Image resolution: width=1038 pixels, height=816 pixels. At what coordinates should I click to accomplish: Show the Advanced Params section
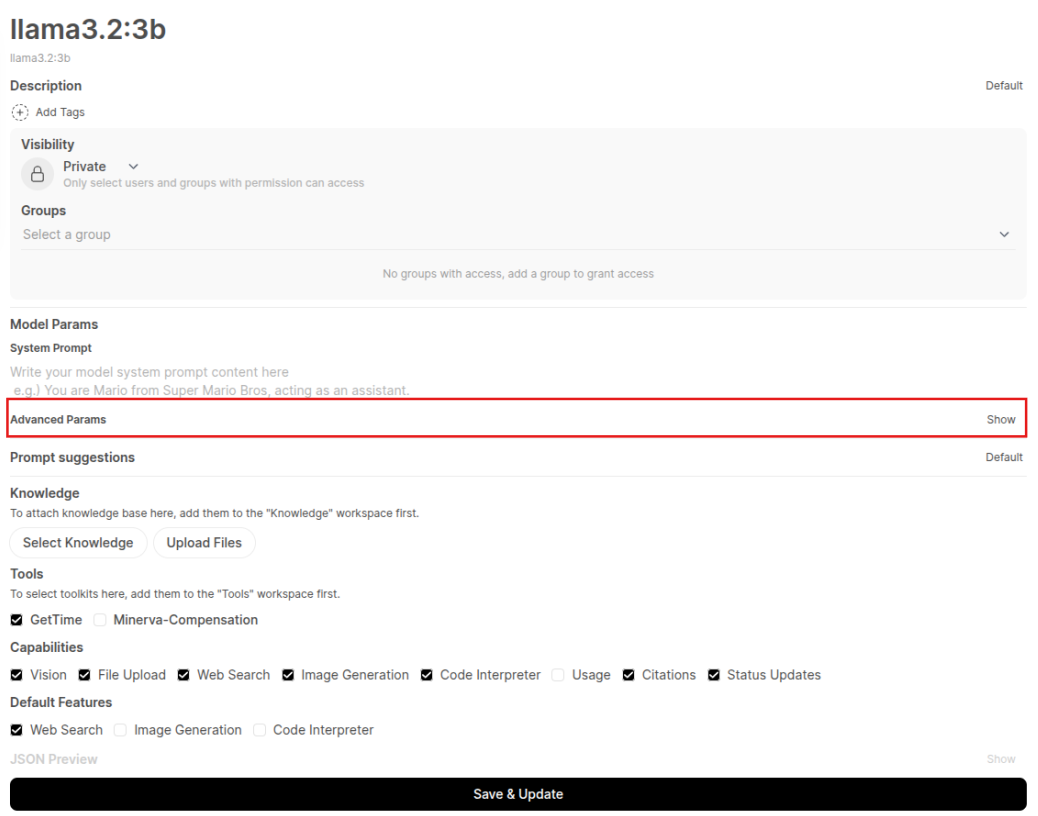pos(1000,420)
